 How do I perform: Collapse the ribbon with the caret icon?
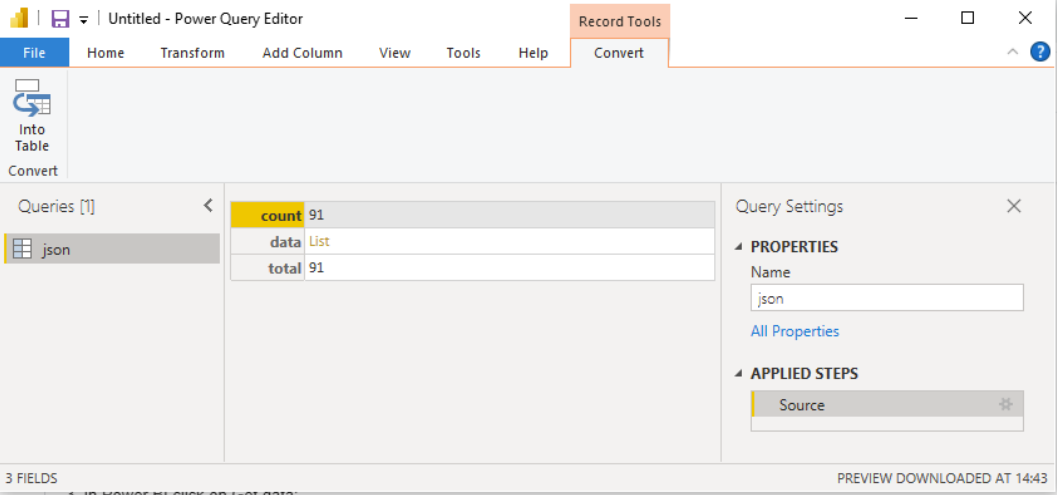coord(1013,52)
